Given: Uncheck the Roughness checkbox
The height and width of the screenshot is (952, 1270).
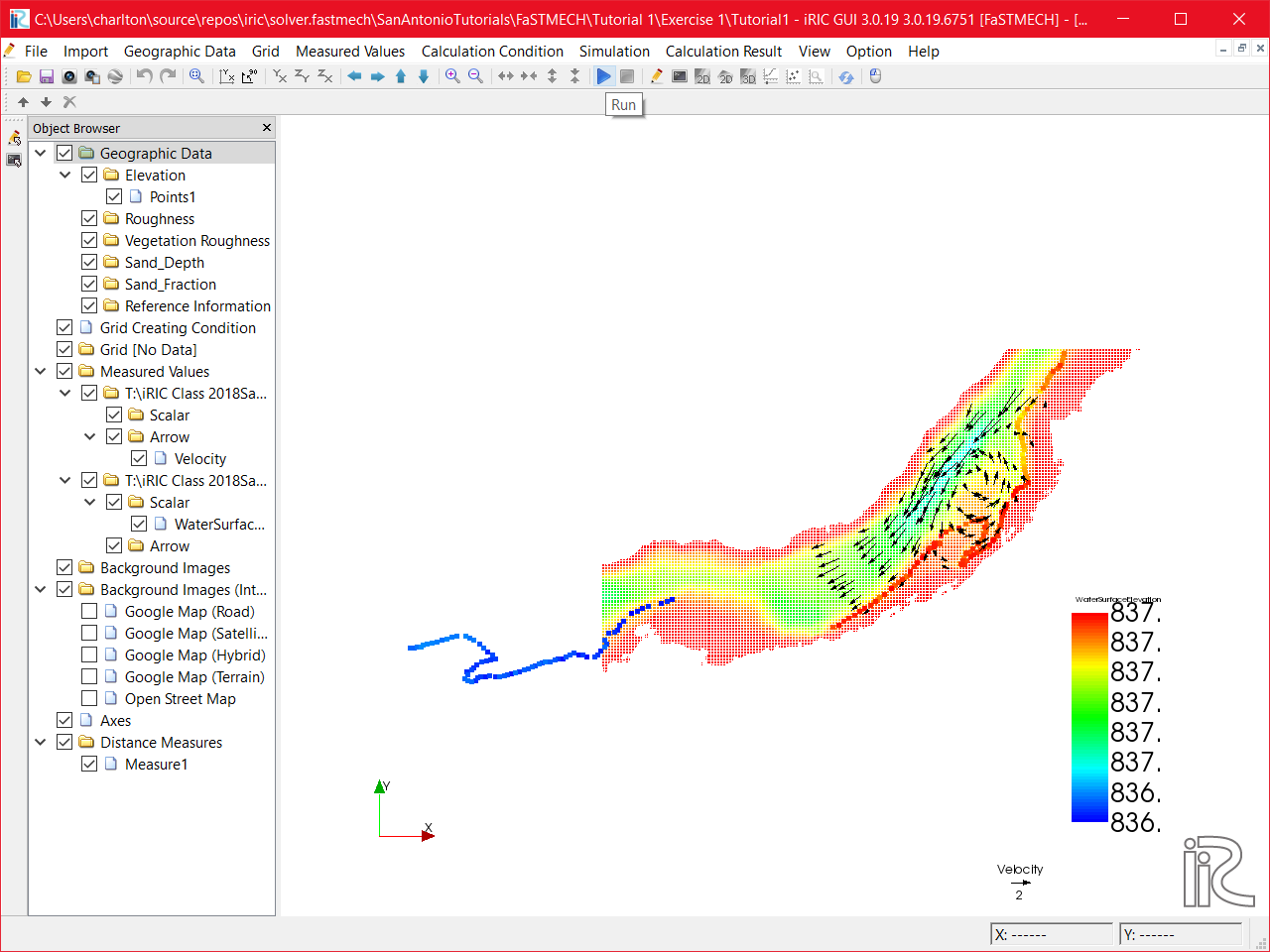Looking at the screenshot, I should [89, 219].
